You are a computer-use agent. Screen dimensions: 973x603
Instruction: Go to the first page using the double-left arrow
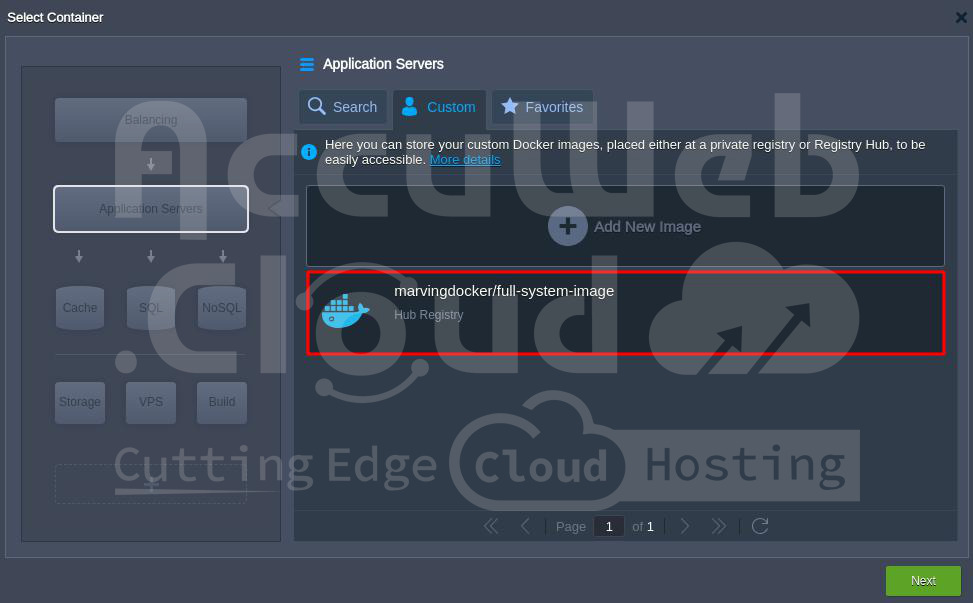(491, 526)
